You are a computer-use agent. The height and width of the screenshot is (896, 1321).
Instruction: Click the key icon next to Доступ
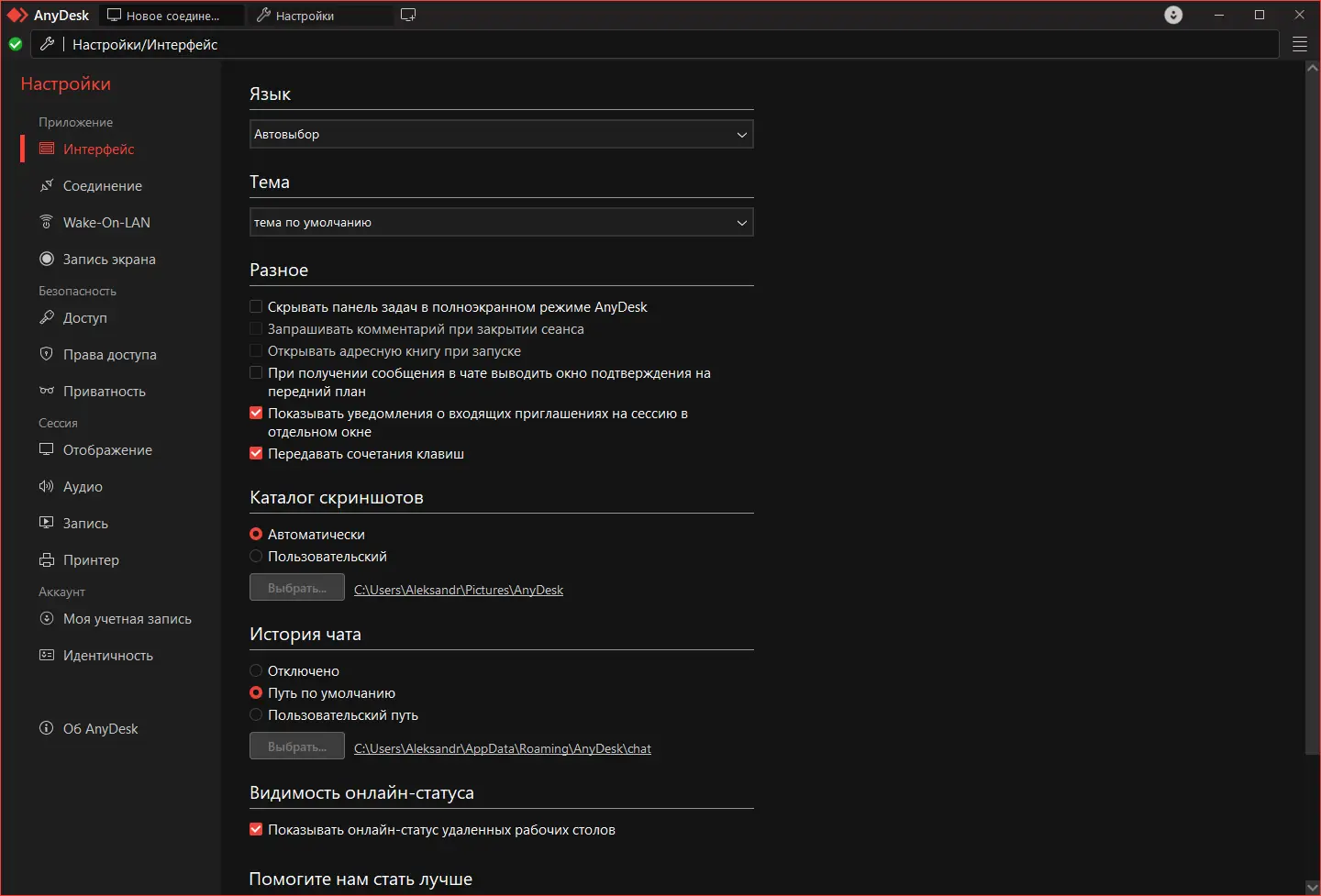click(x=47, y=317)
